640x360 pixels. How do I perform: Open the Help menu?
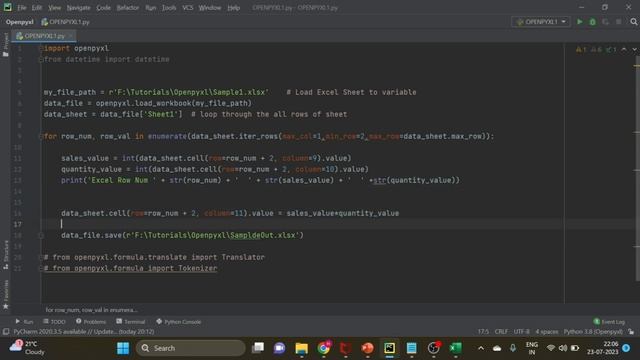click(x=233, y=8)
